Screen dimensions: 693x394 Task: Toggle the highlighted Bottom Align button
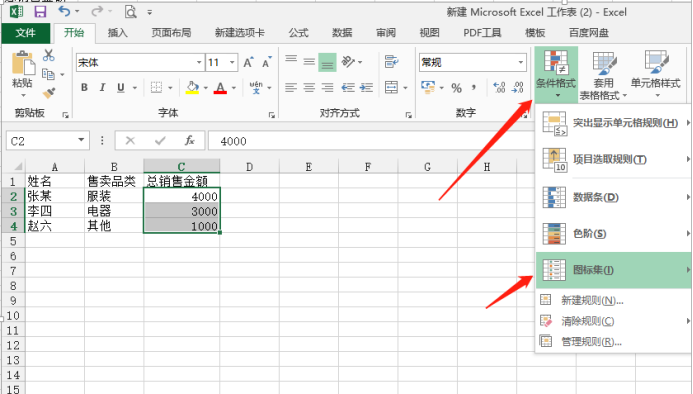327,62
